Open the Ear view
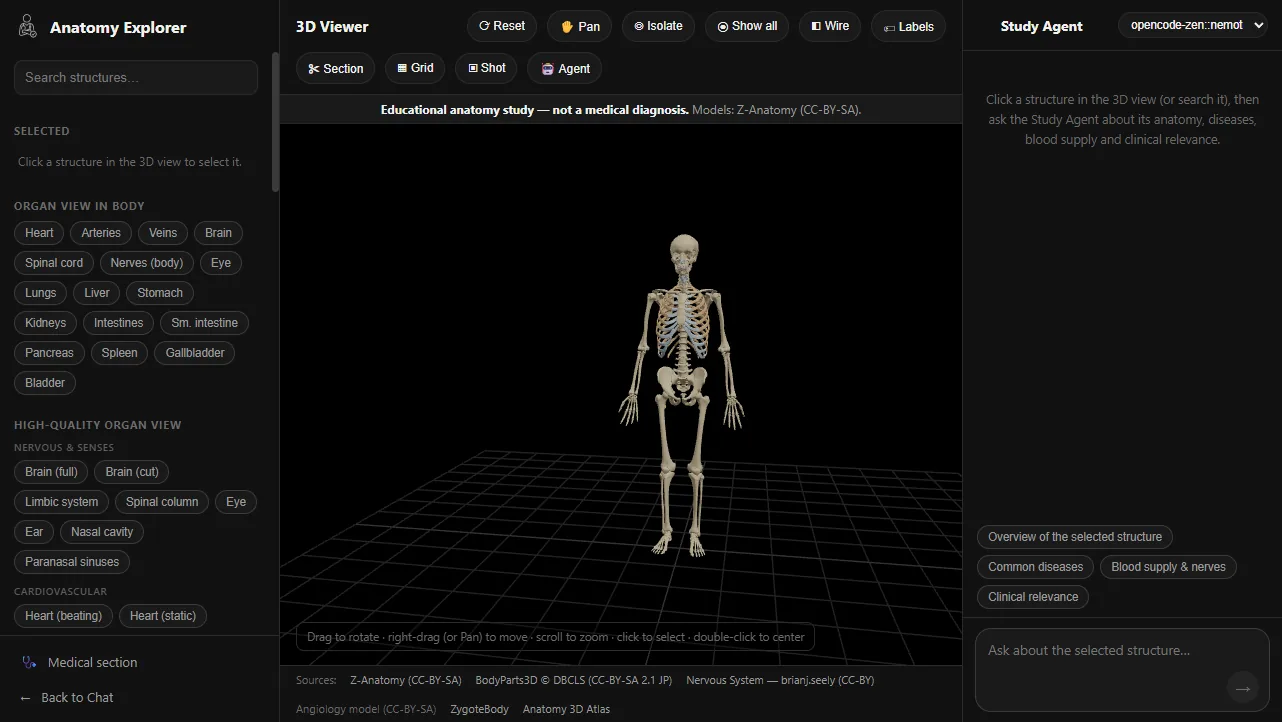The image size is (1282, 722). click(x=34, y=532)
